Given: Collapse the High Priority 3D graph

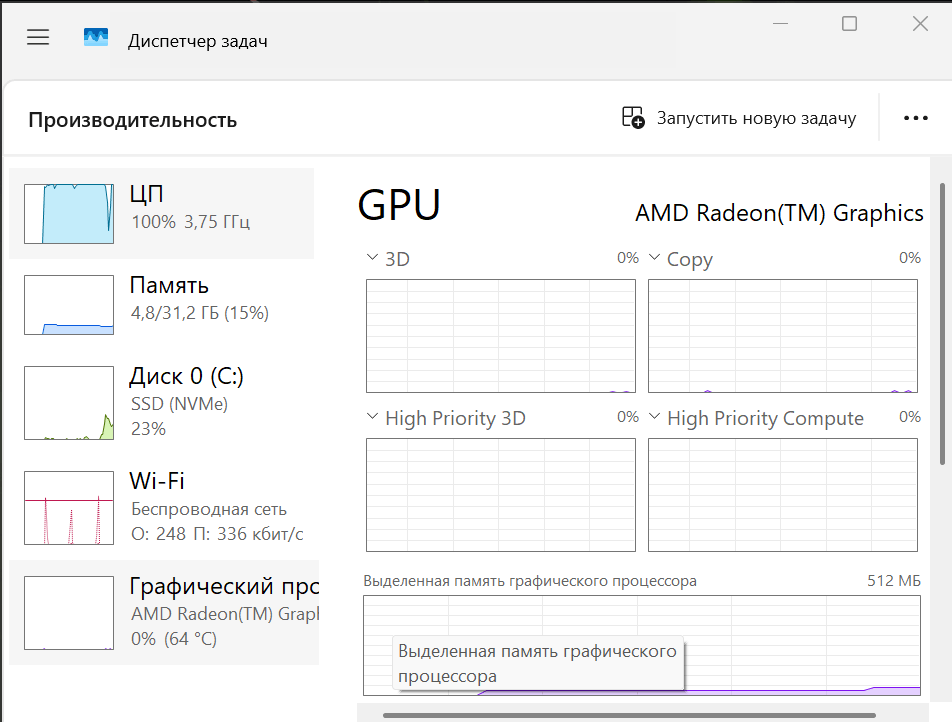Looking at the screenshot, I should tap(371, 417).
